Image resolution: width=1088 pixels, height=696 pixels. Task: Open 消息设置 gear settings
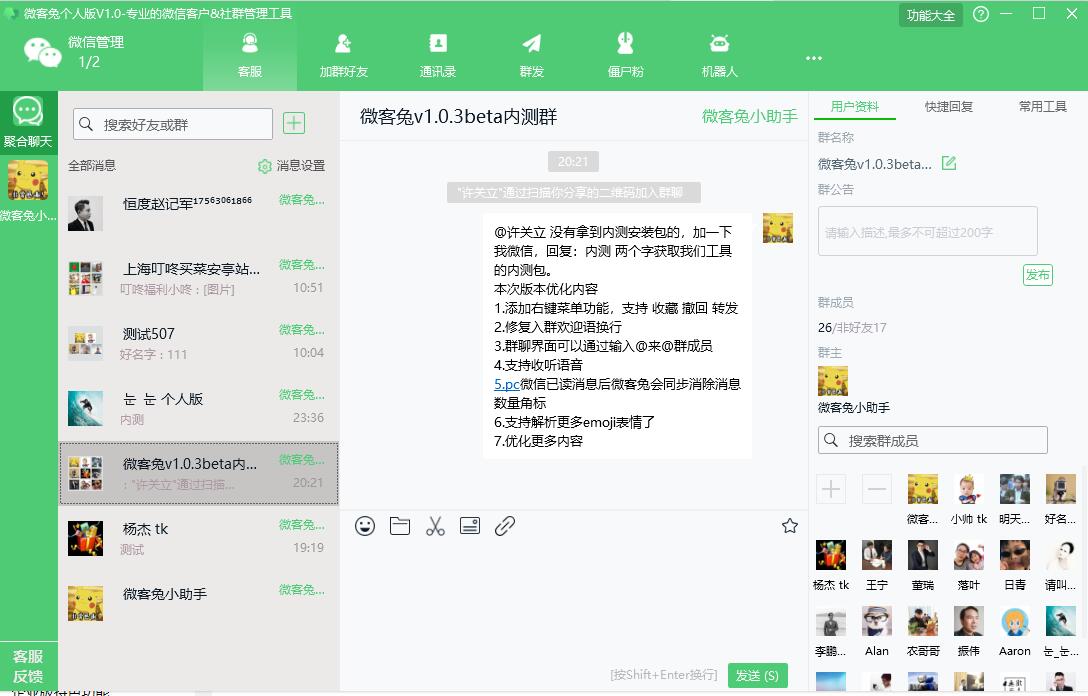[291, 166]
